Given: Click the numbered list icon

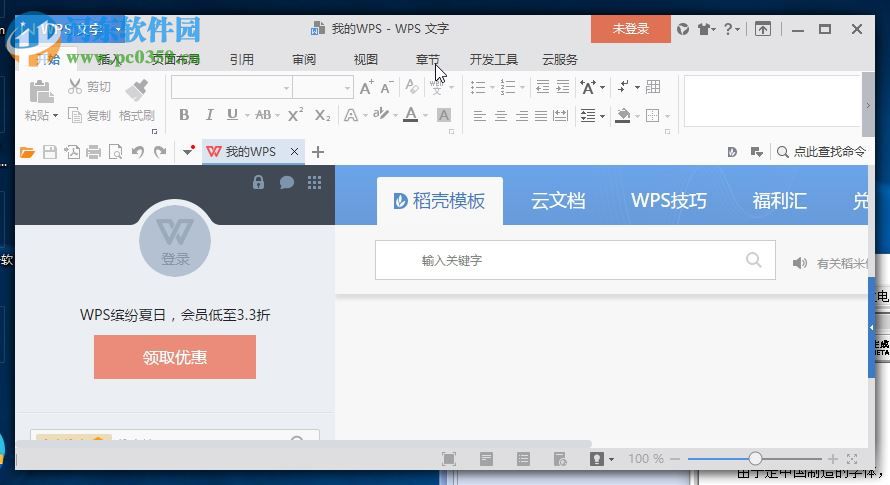Looking at the screenshot, I should (508, 87).
